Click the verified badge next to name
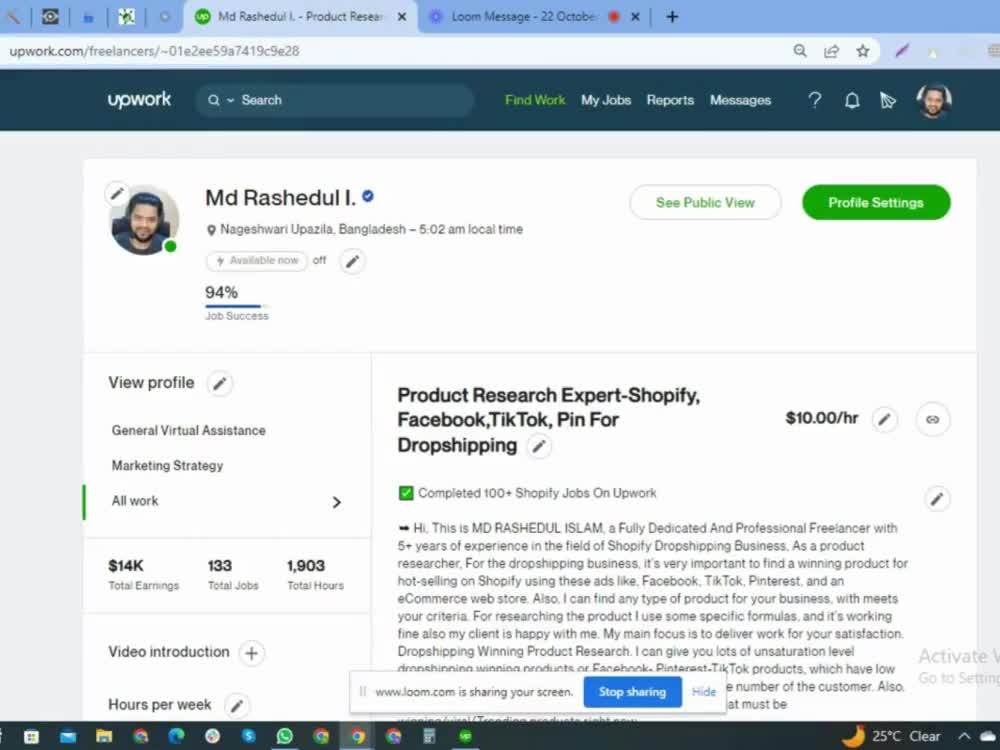This screenshot has height=750, width=1000. [368, 196]
